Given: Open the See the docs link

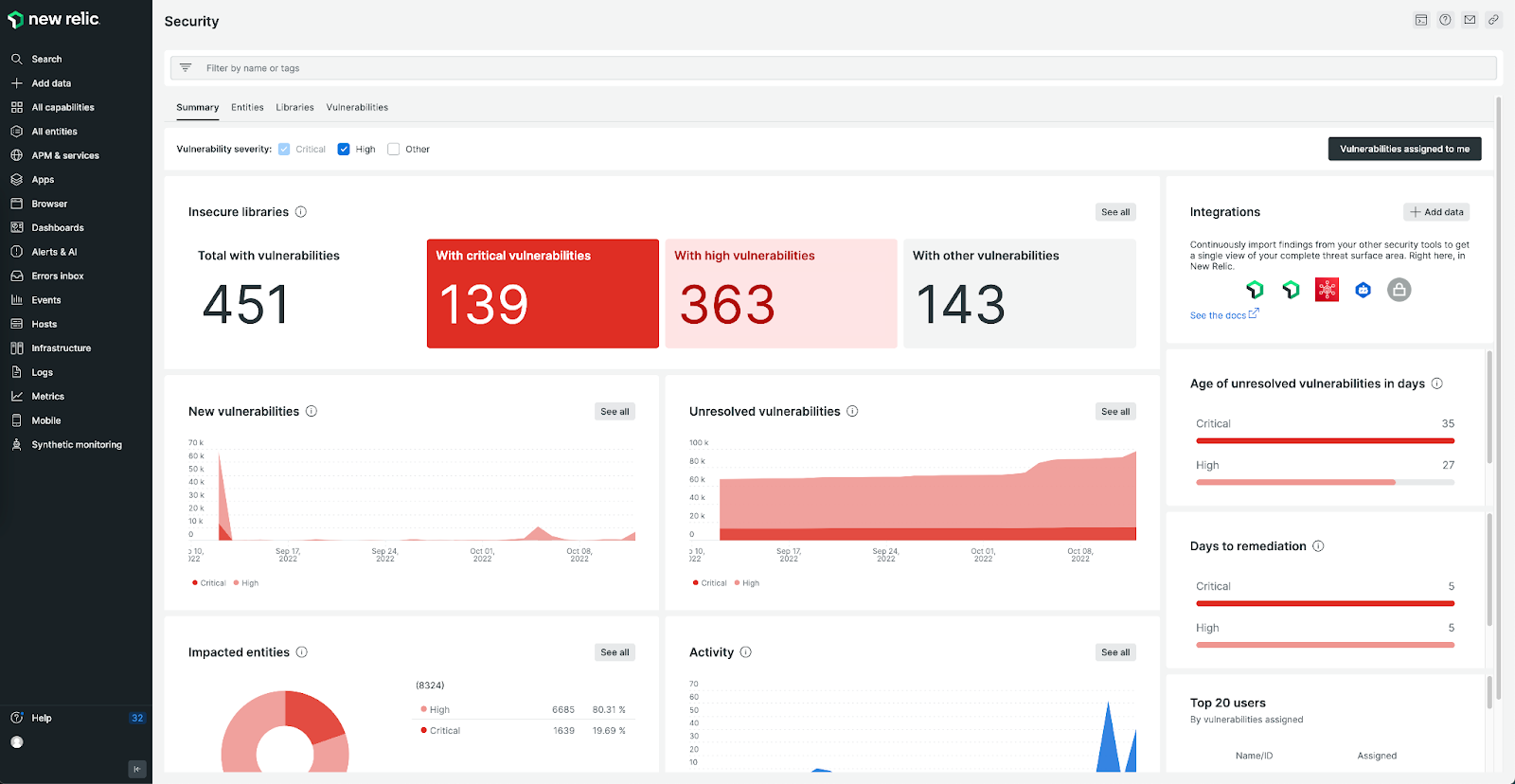Looking at the screenshot, I should click(x=1224, y=315).
